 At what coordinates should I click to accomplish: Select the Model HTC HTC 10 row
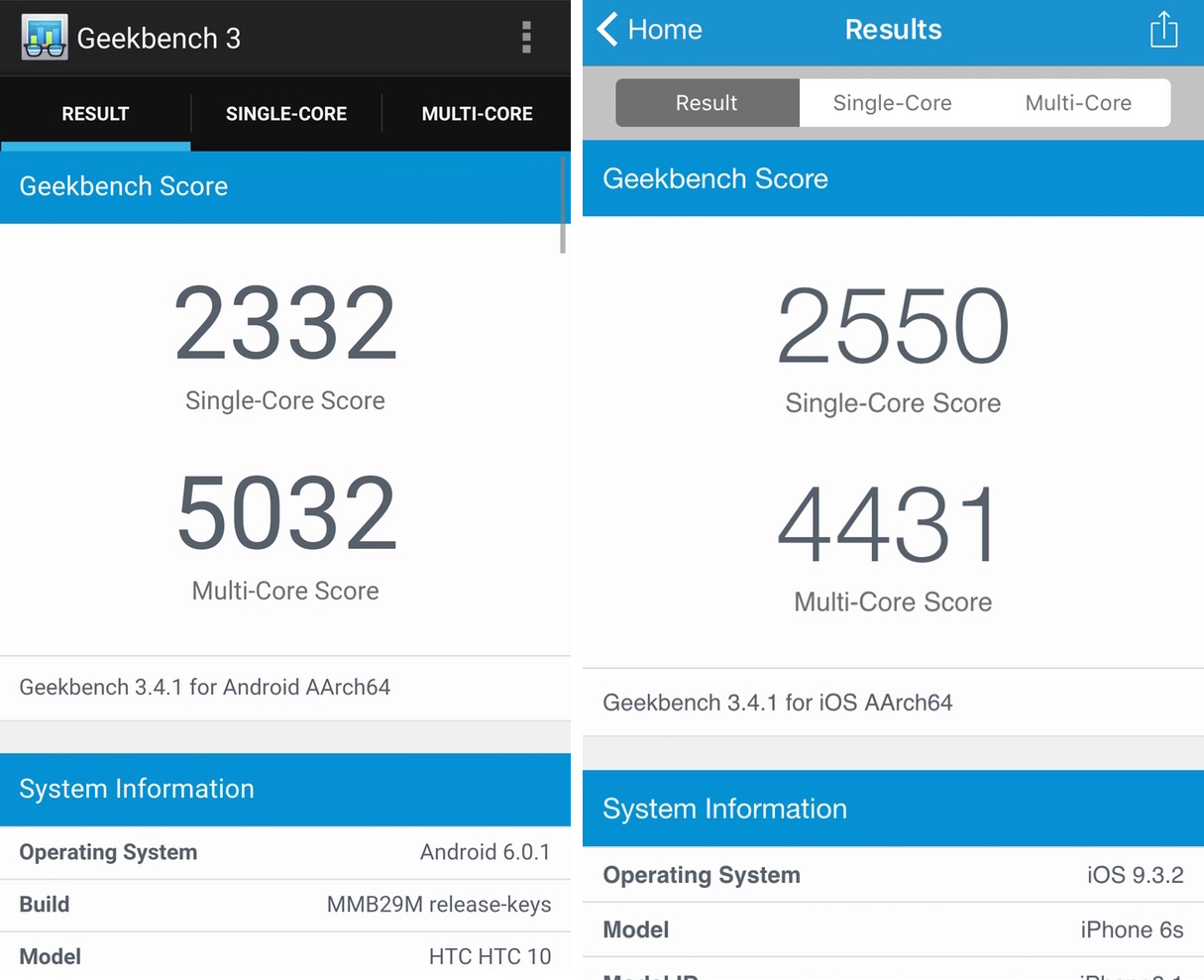coord(285,956)
